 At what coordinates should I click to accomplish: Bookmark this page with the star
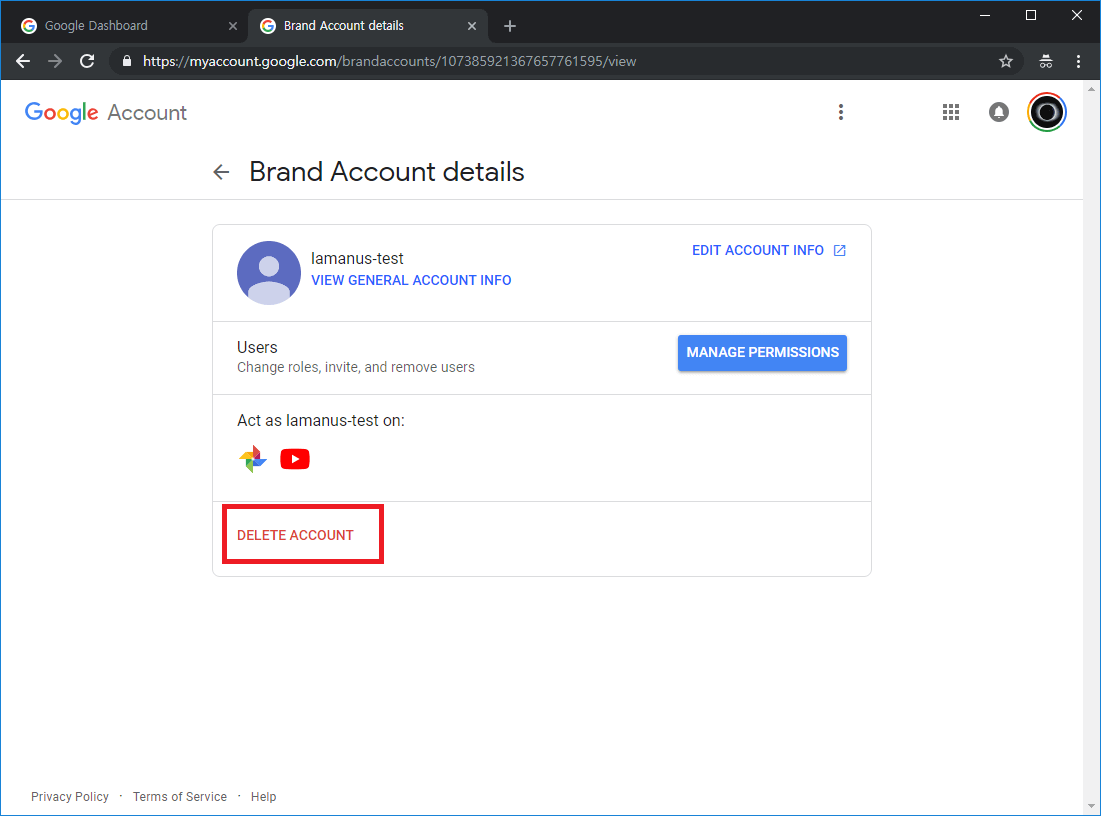point(1005,61)
